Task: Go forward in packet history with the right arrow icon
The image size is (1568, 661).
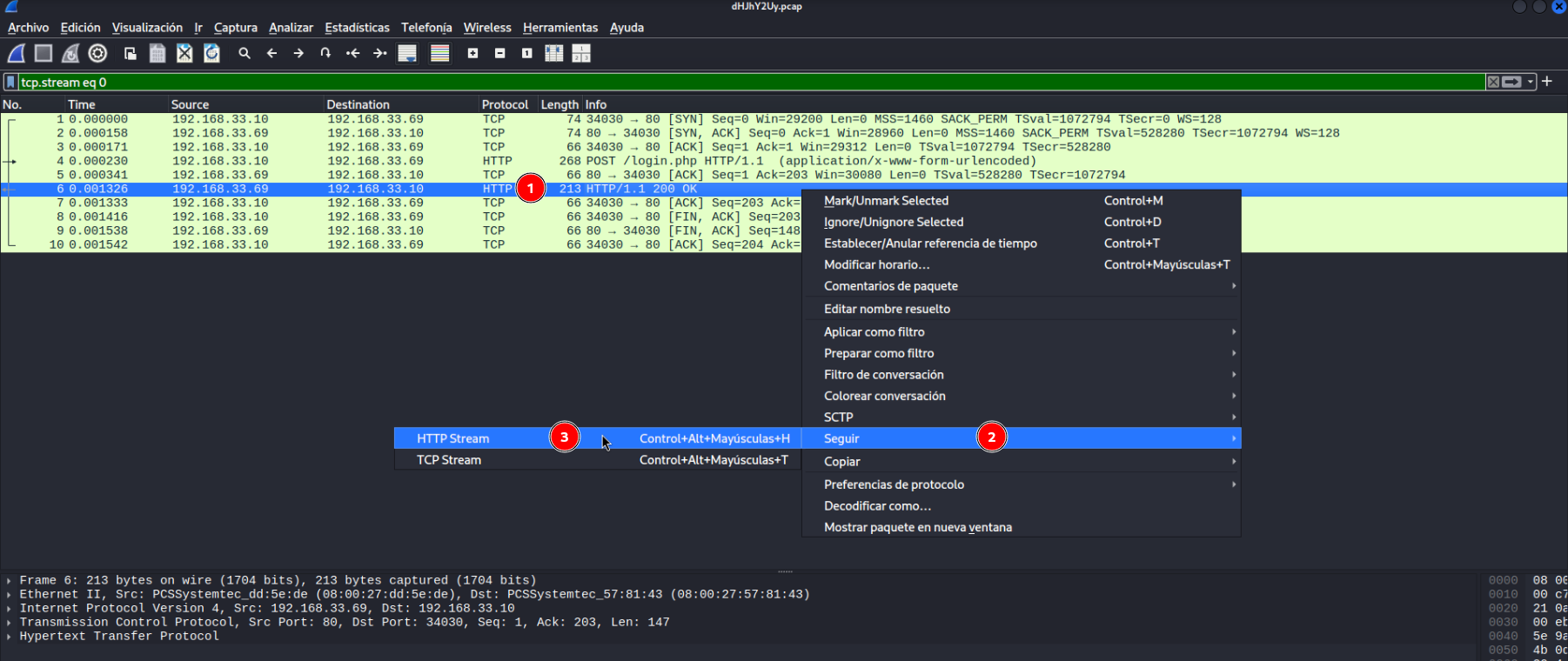Action: click(298, 53)
